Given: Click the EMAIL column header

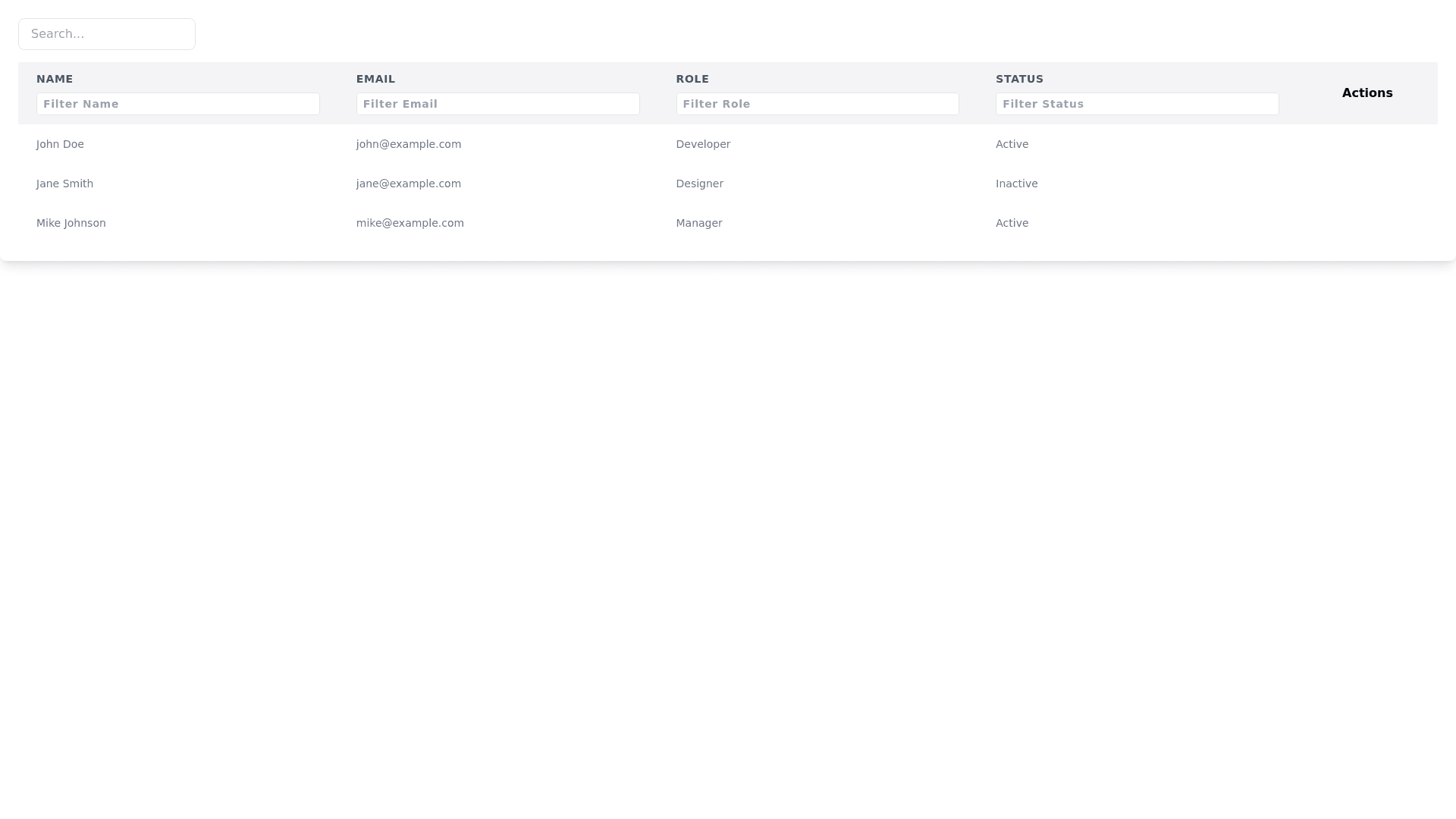Looking at the screenshot, I should pyautogui.click(x=375, y=79).
